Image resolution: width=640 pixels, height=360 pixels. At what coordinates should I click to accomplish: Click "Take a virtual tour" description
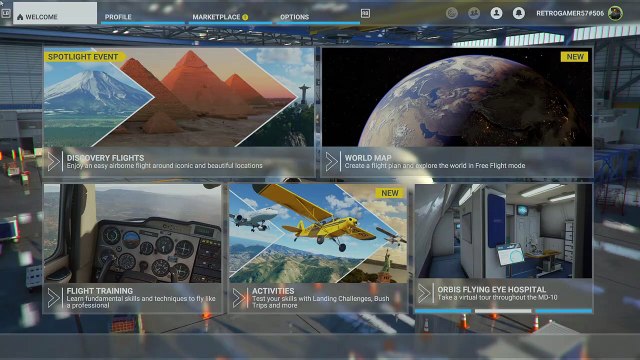pos(497,298)
